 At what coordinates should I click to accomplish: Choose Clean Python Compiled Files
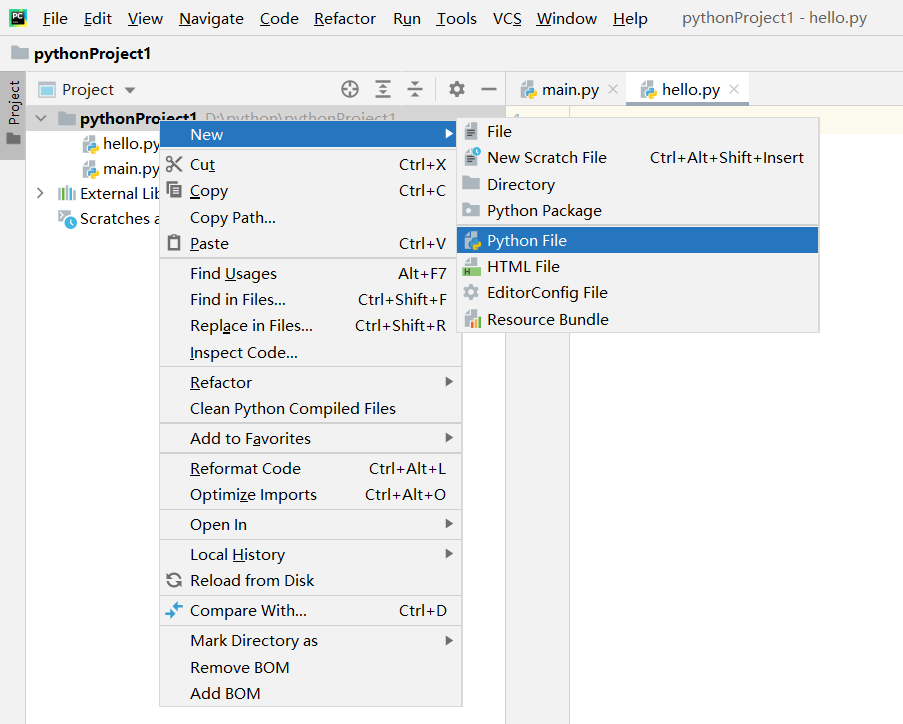[x=310, y=408]
